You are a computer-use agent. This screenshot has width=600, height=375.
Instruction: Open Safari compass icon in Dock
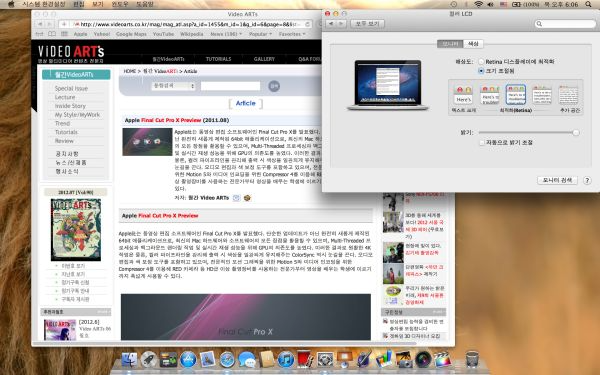coord(227,359)
